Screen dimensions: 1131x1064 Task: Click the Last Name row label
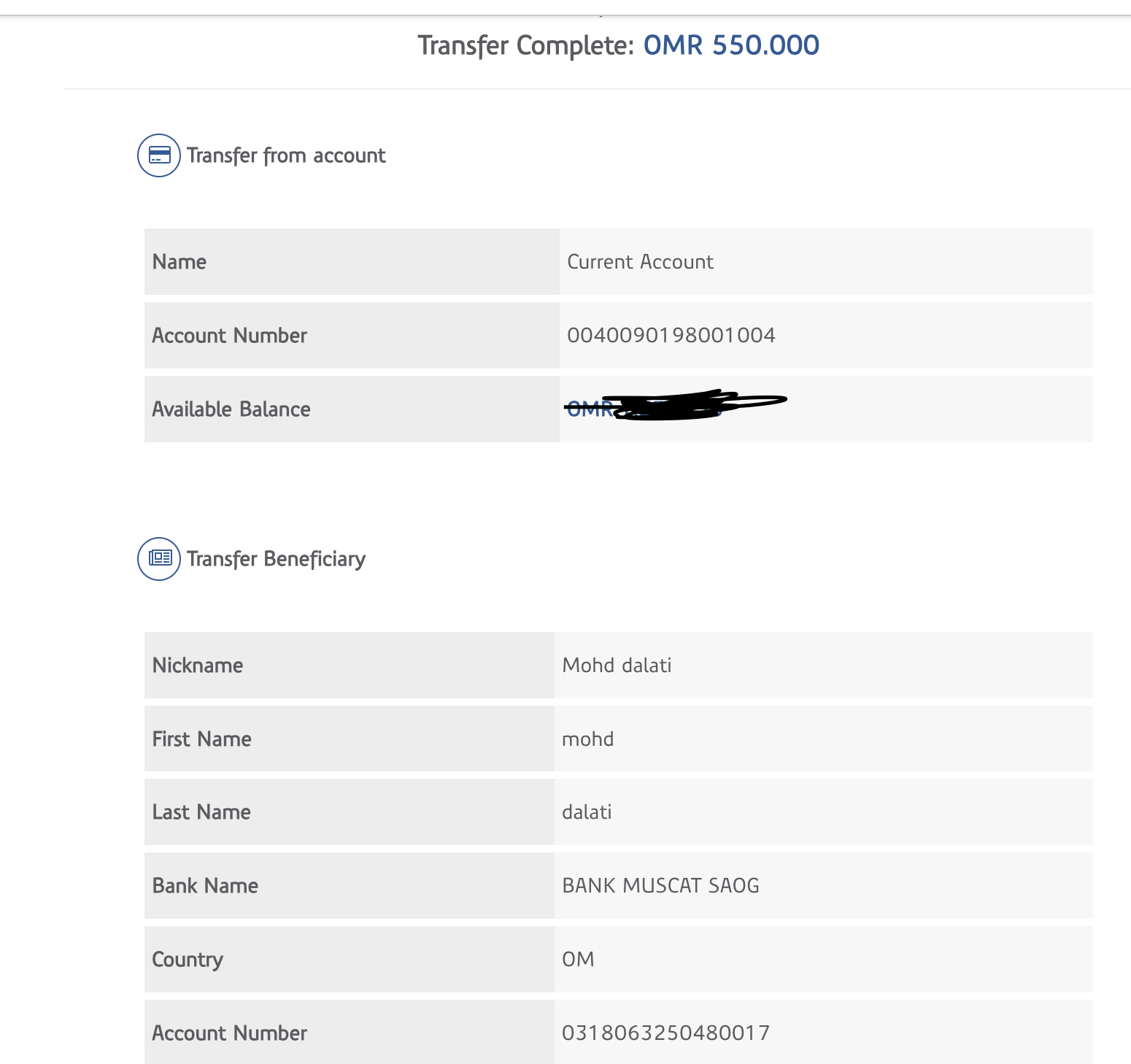click(201, 812)
